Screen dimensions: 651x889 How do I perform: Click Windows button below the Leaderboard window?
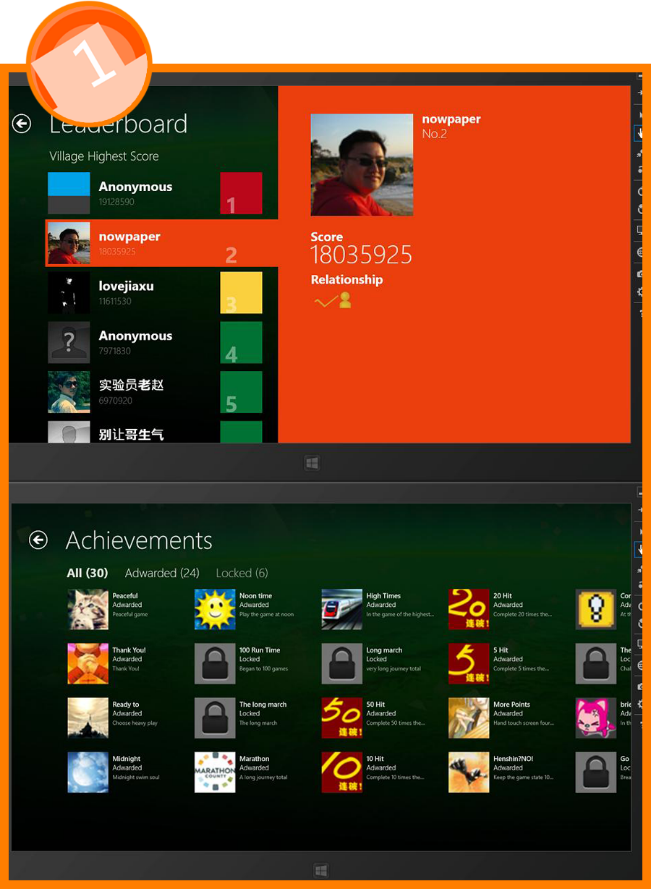pyautogui.click(x=312, y=463)
